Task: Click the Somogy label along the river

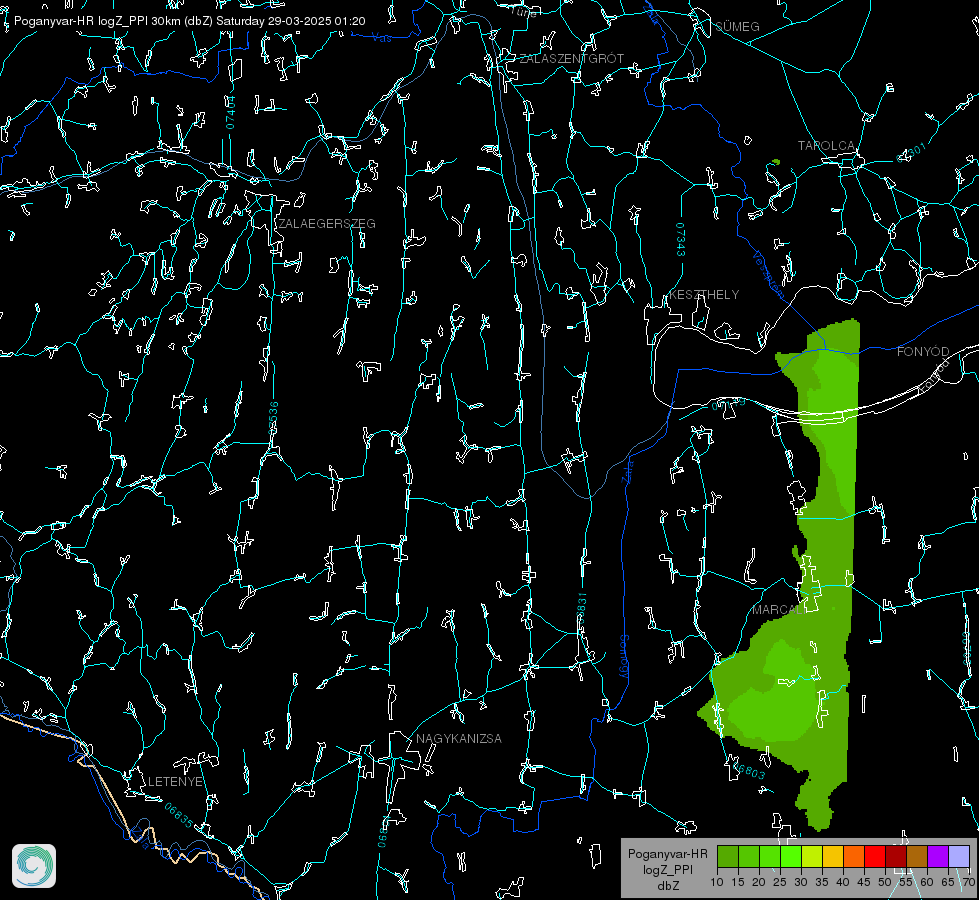Action: (623, 657)
